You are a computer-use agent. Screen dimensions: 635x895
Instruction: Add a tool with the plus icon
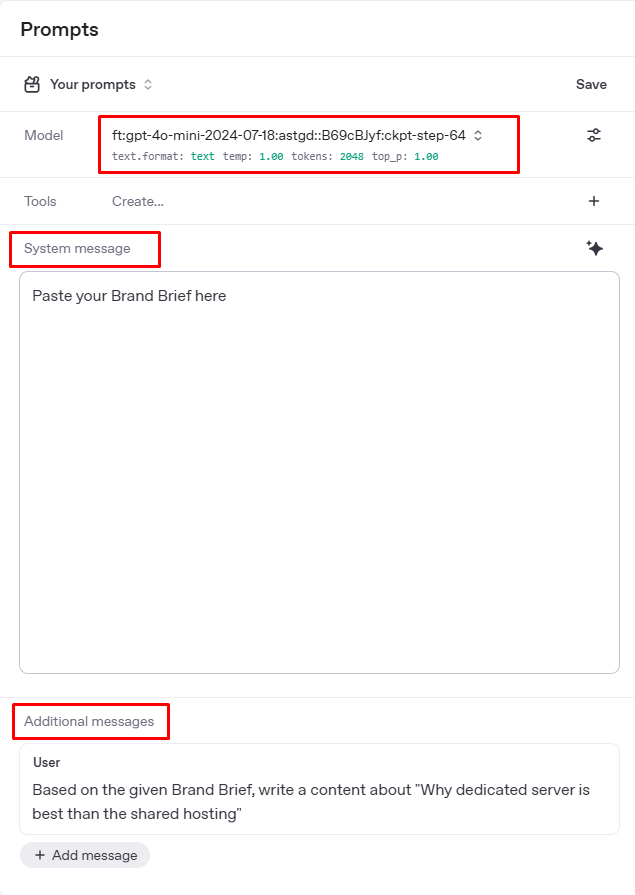(594, 201)
